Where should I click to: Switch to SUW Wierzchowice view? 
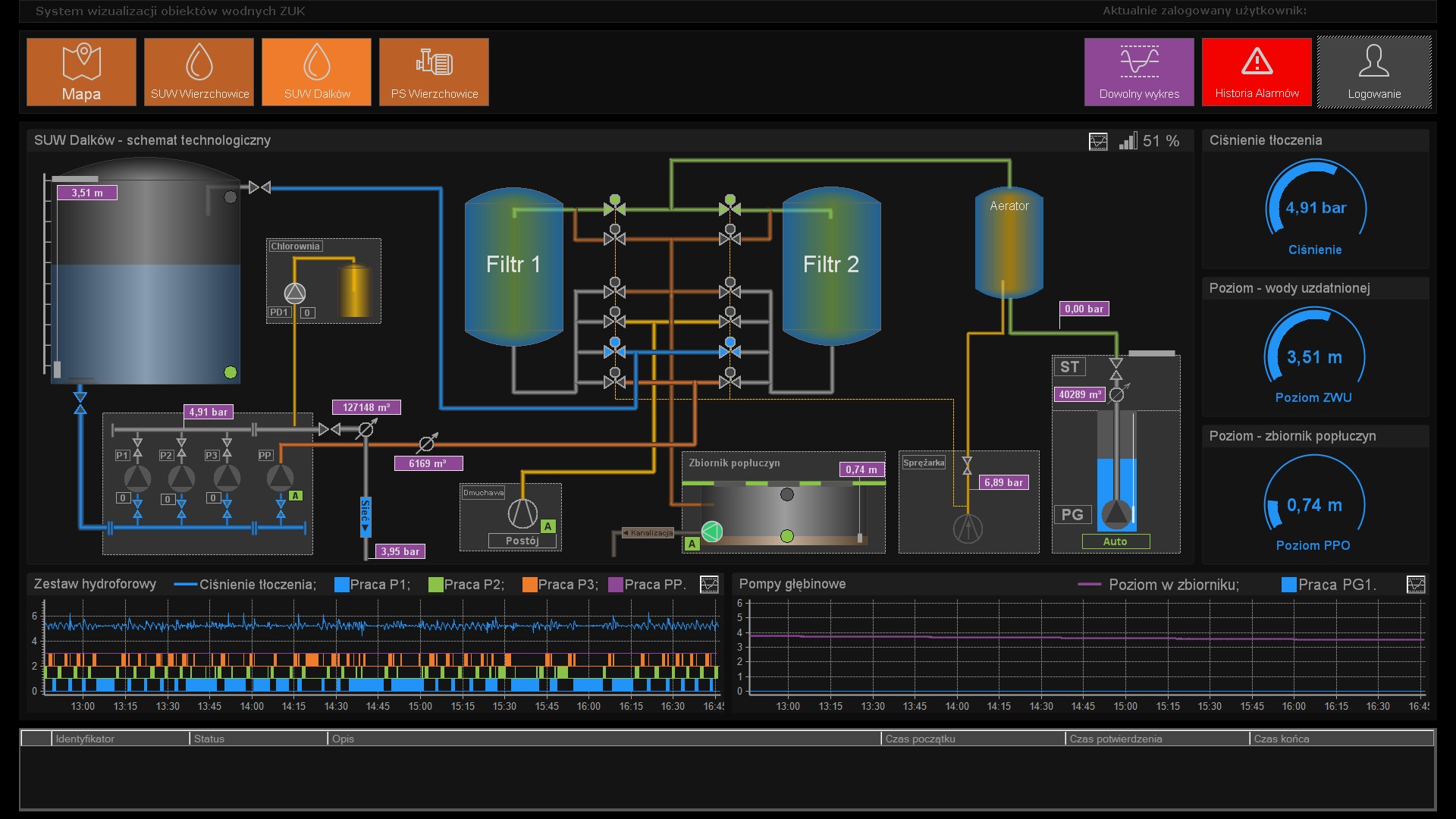coord(199,72)
